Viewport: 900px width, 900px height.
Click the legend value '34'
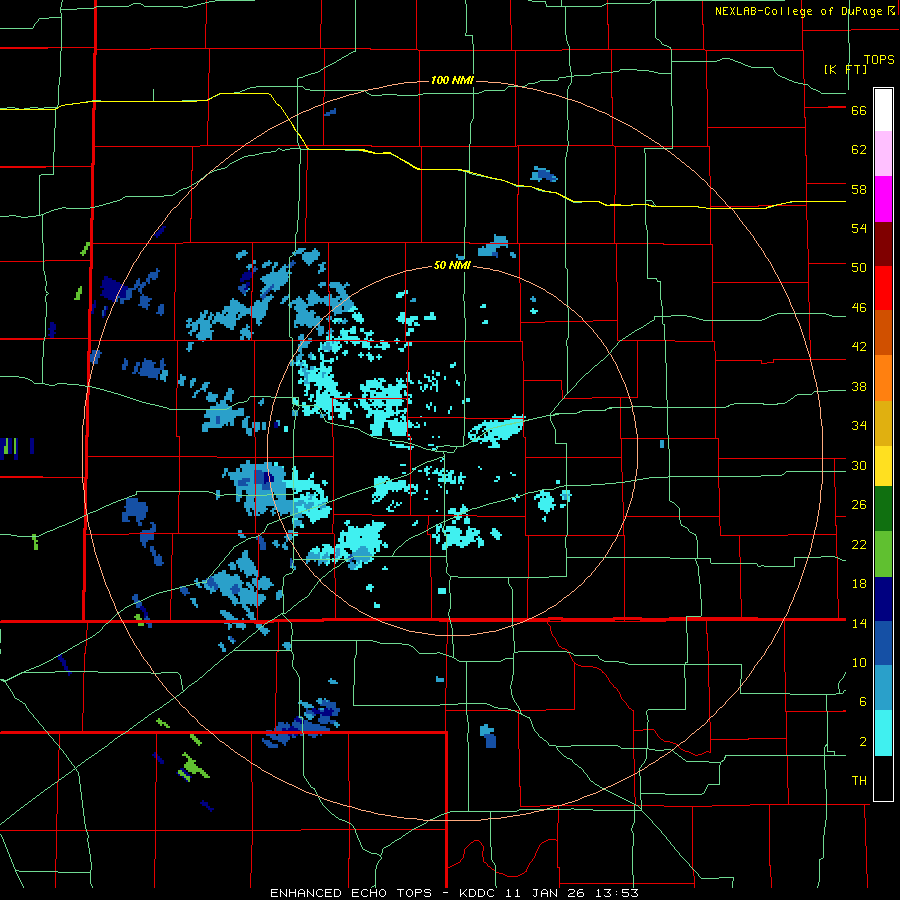coord(859,425)
